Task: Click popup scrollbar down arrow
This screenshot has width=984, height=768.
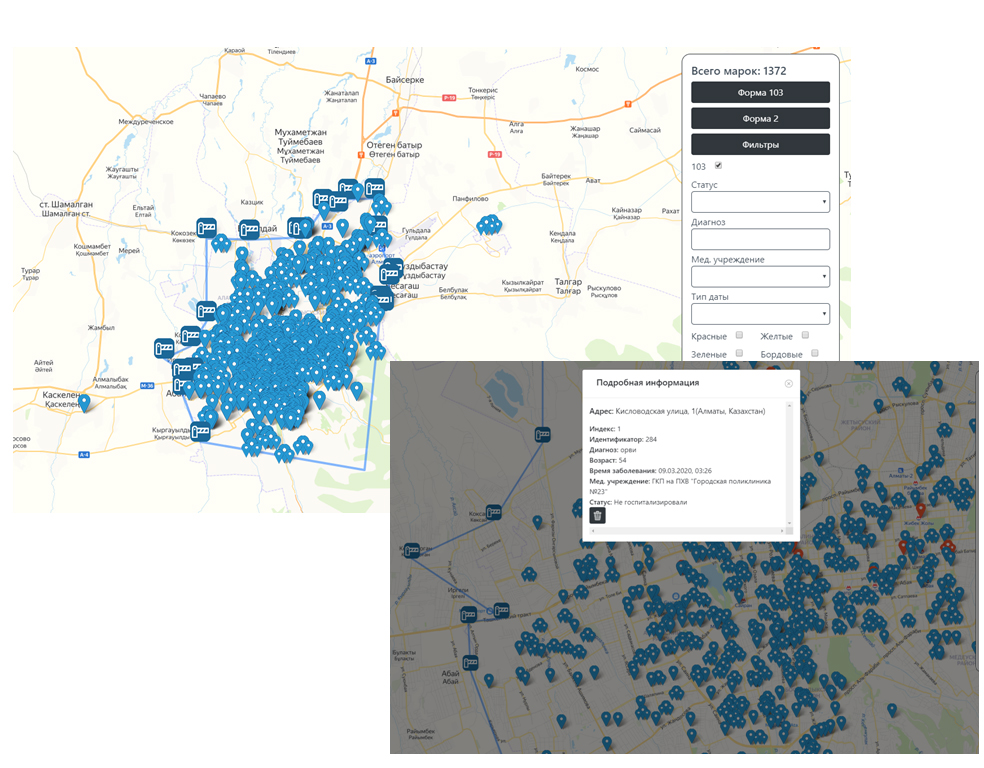Action: point(789,523)
